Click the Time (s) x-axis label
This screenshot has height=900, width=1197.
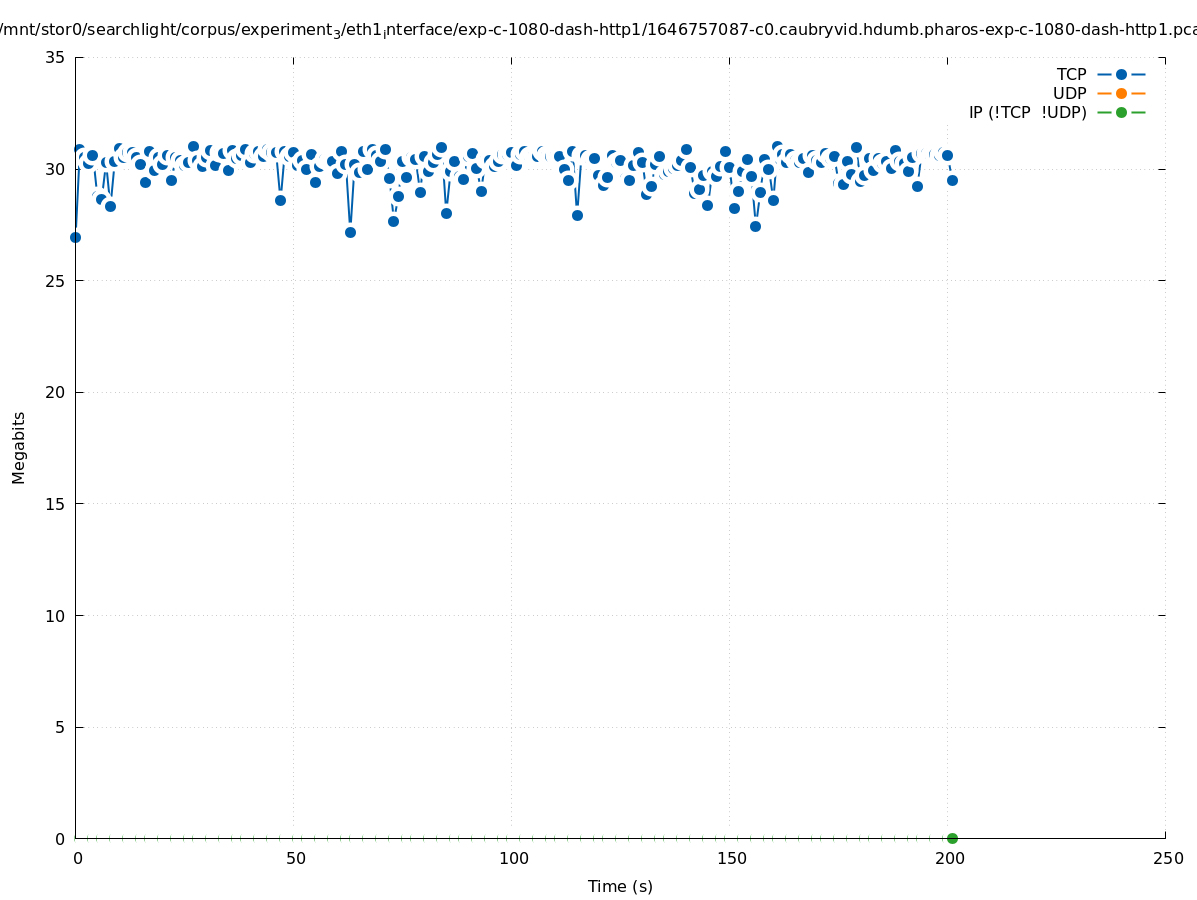[x=620, y=886]
